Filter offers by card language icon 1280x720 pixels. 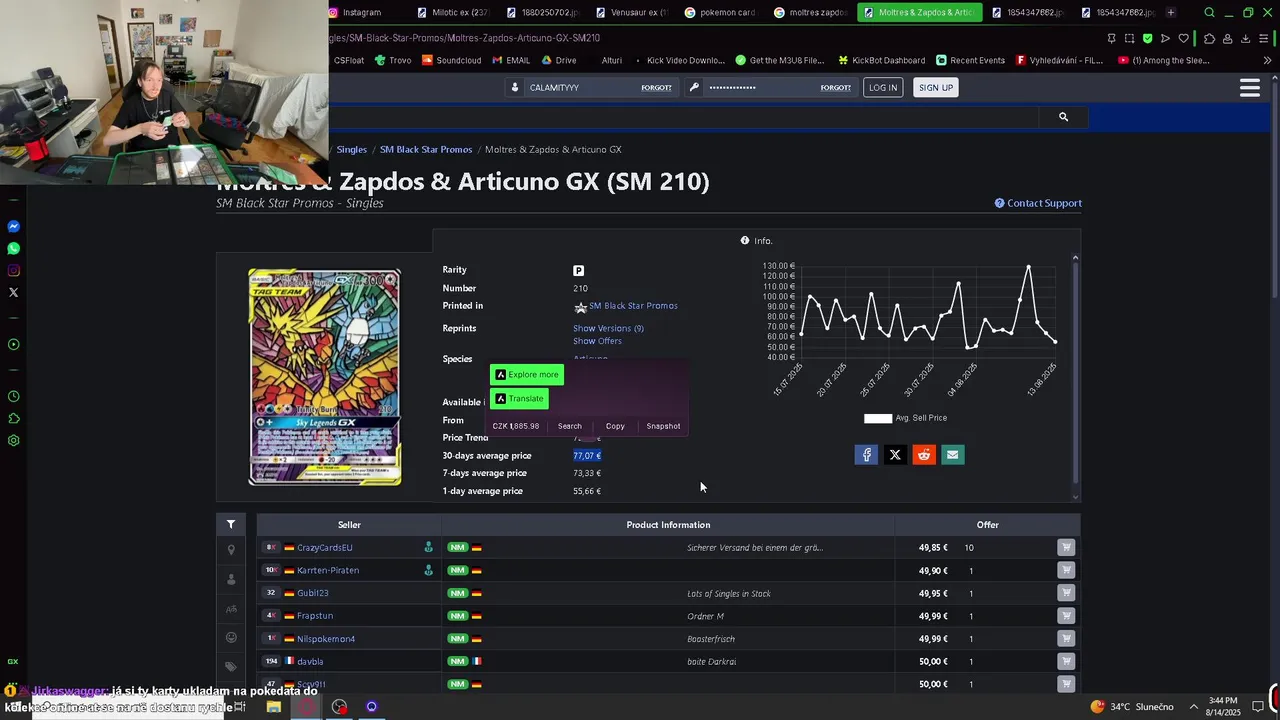tap(231, 608)
